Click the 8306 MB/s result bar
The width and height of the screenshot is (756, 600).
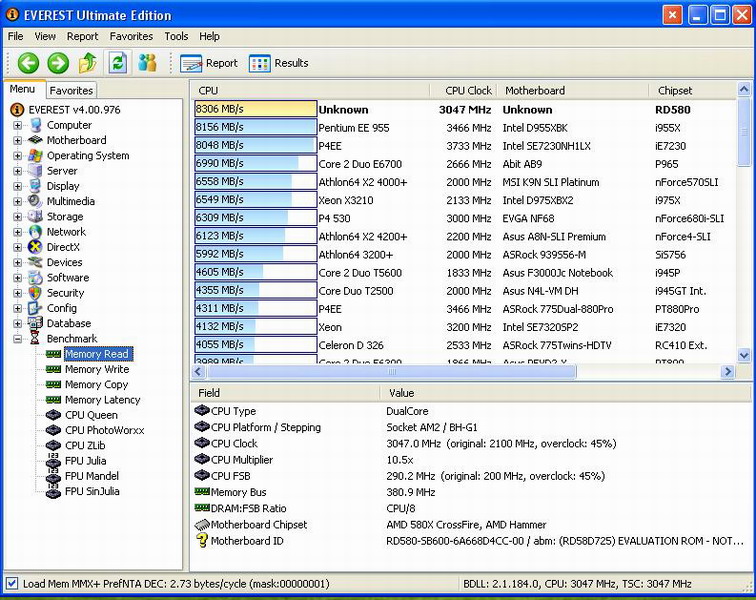(256, 109)
